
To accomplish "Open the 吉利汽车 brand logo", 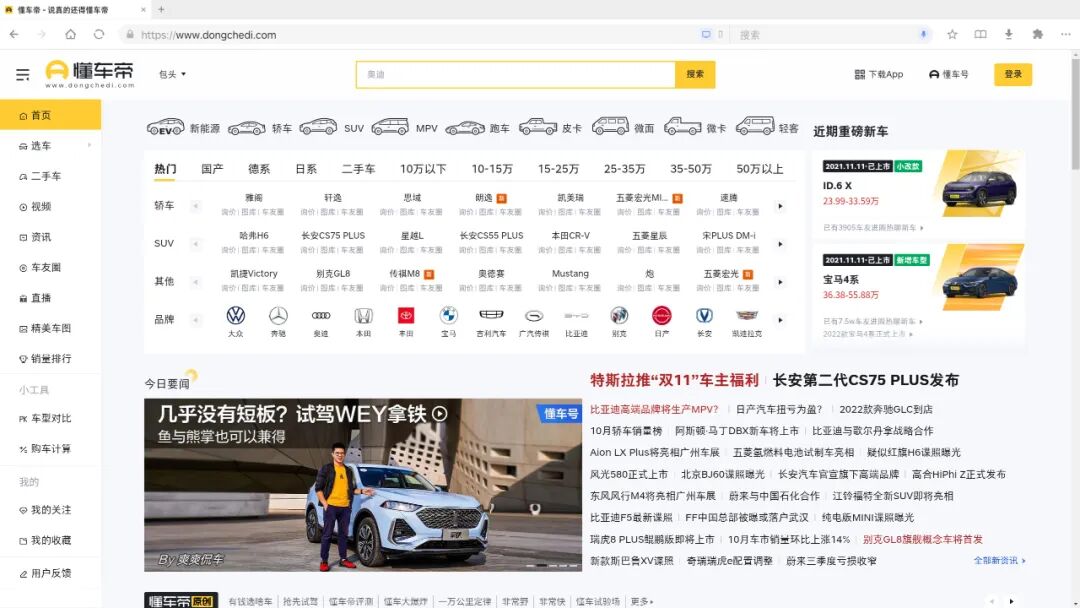I will [491, 315].
